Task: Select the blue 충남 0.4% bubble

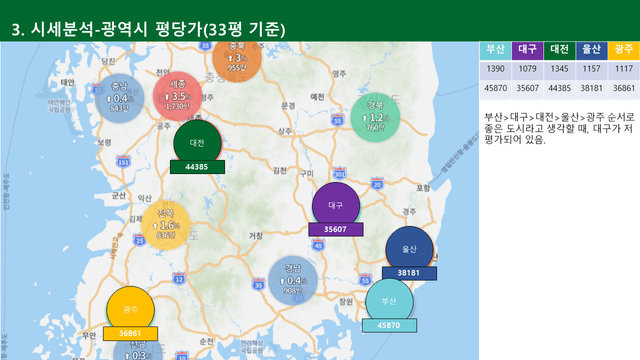Action: pyautogui.click(x=120, y=98)
